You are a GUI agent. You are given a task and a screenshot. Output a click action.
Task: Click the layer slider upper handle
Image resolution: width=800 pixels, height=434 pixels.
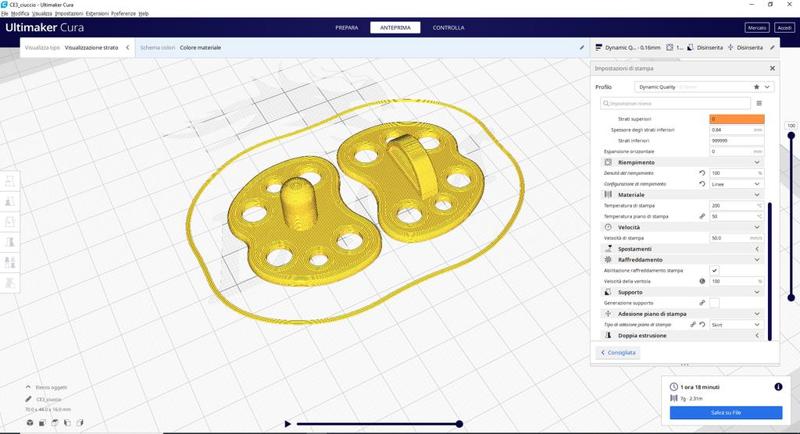coord(791,136)
